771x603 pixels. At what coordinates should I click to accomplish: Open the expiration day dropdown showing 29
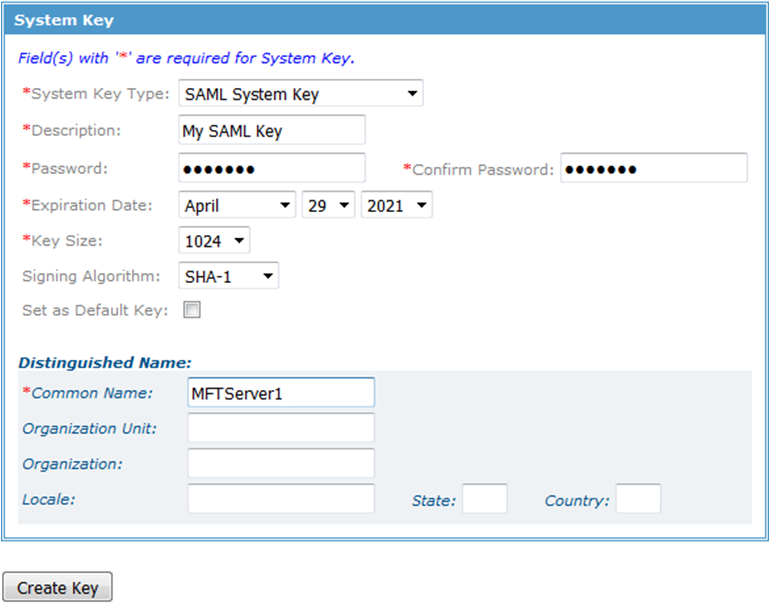click(x=328, y=205)
